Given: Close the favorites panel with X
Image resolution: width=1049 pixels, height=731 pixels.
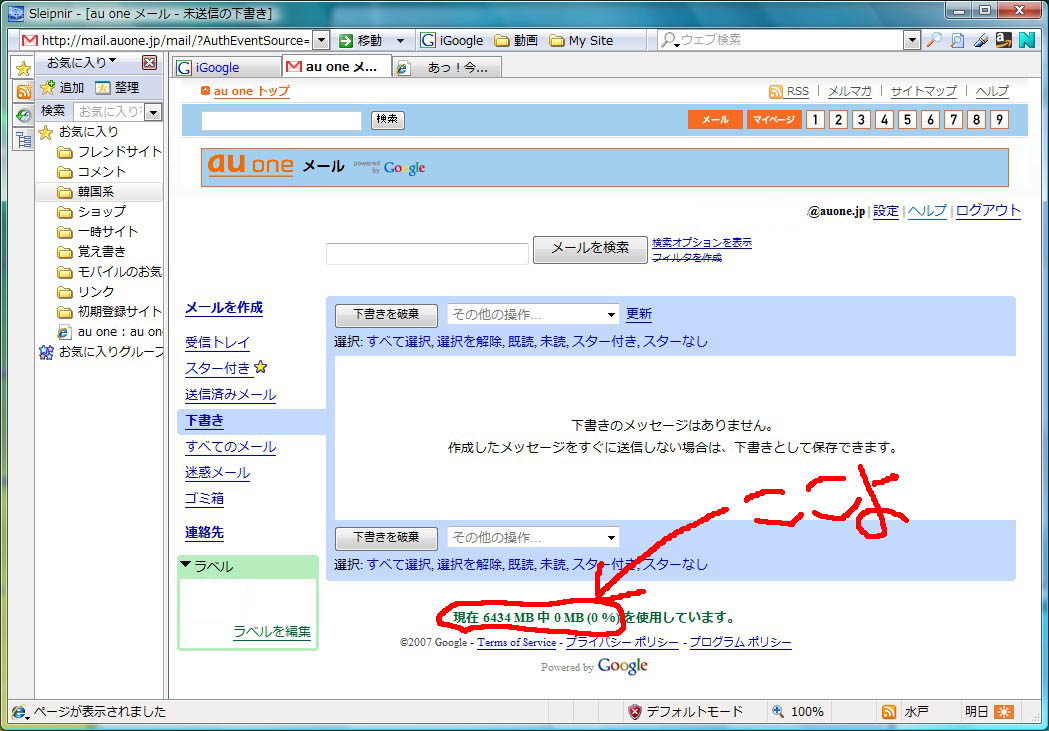Looking at the screenshot, I should point(150,63).
